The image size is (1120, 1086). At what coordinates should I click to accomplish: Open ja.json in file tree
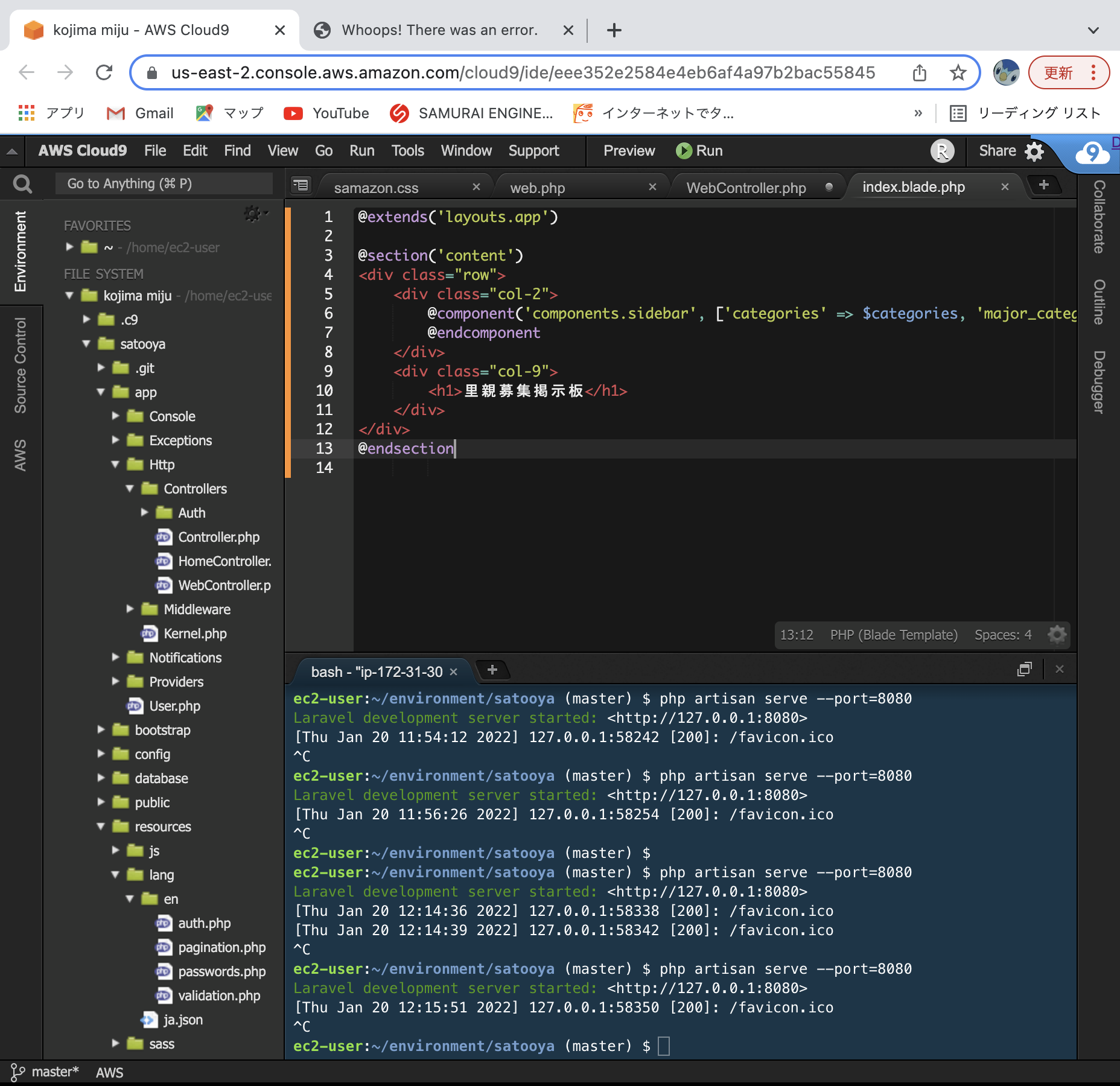pos(172,1020)
